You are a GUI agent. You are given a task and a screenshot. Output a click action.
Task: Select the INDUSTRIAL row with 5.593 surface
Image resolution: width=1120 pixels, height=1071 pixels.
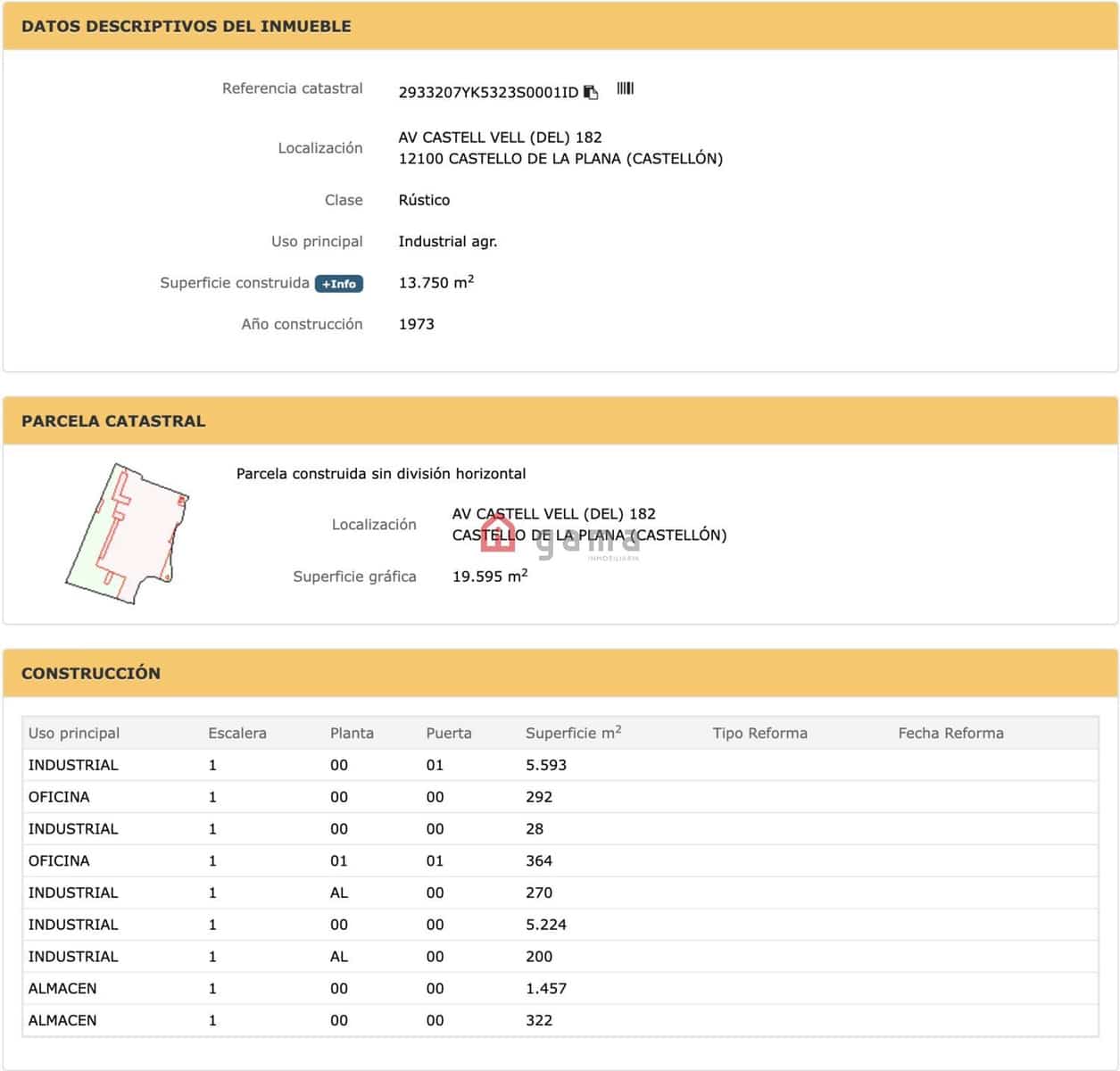coord(560,765)
